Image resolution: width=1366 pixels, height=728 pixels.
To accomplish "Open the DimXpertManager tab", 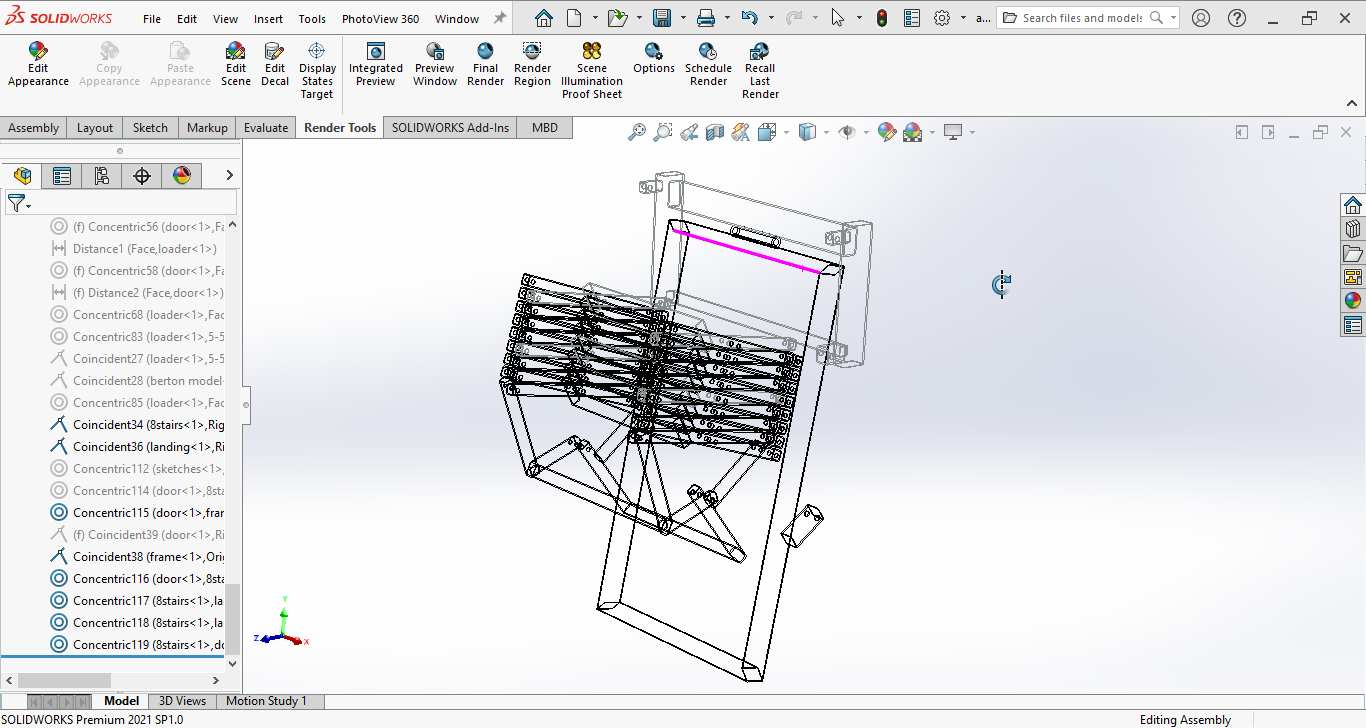I will coord(142,176).
